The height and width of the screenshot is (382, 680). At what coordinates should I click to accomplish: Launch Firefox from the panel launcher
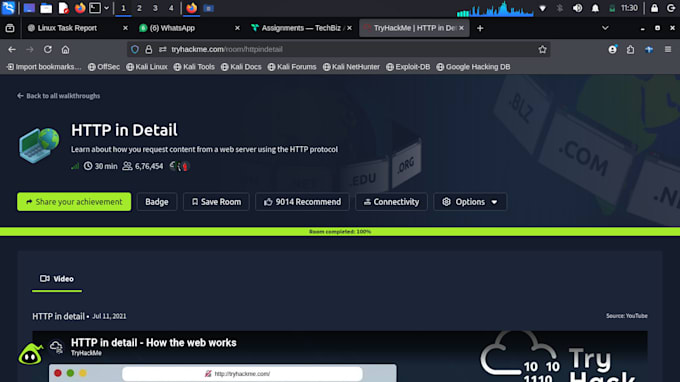(x=80, y=8)
